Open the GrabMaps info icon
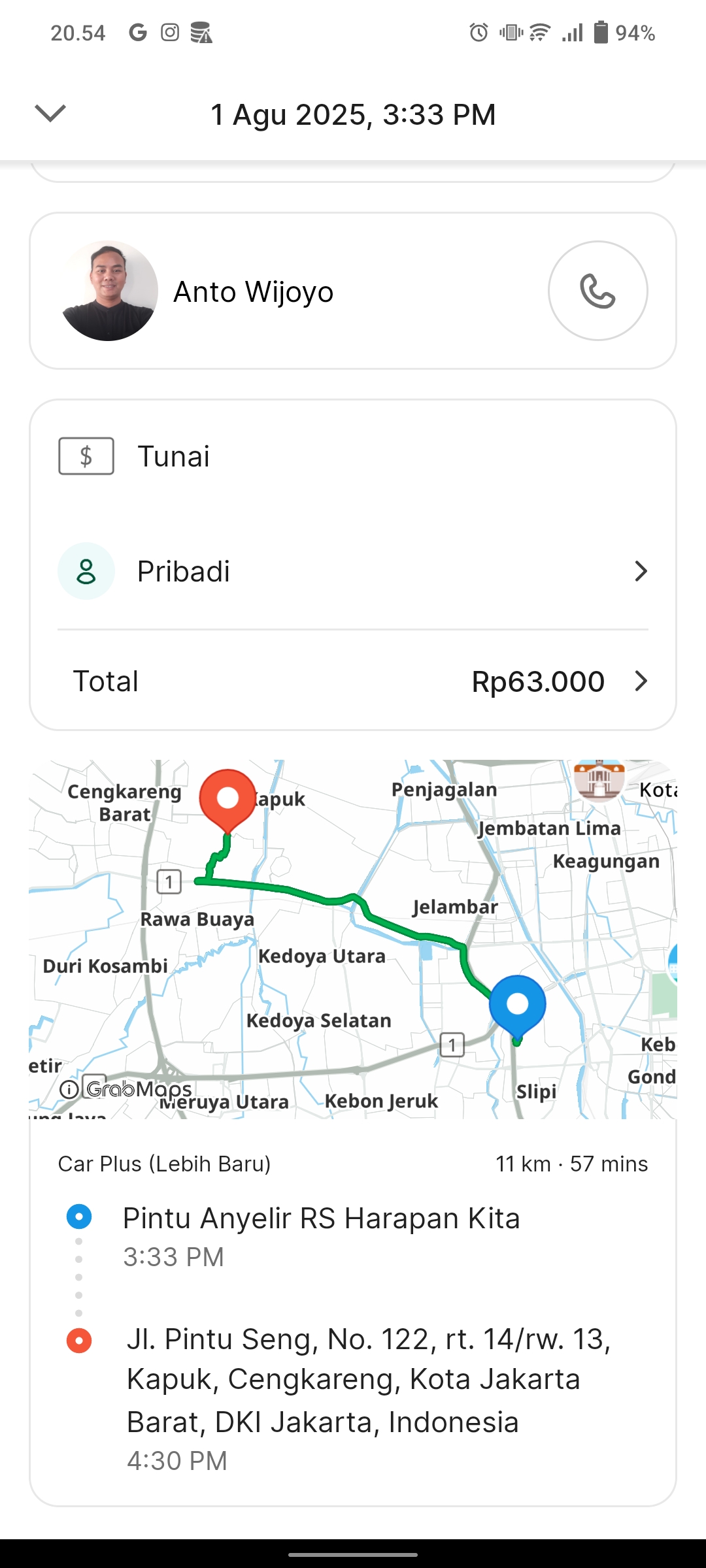706x1568 pixels. coord(69,1089)
